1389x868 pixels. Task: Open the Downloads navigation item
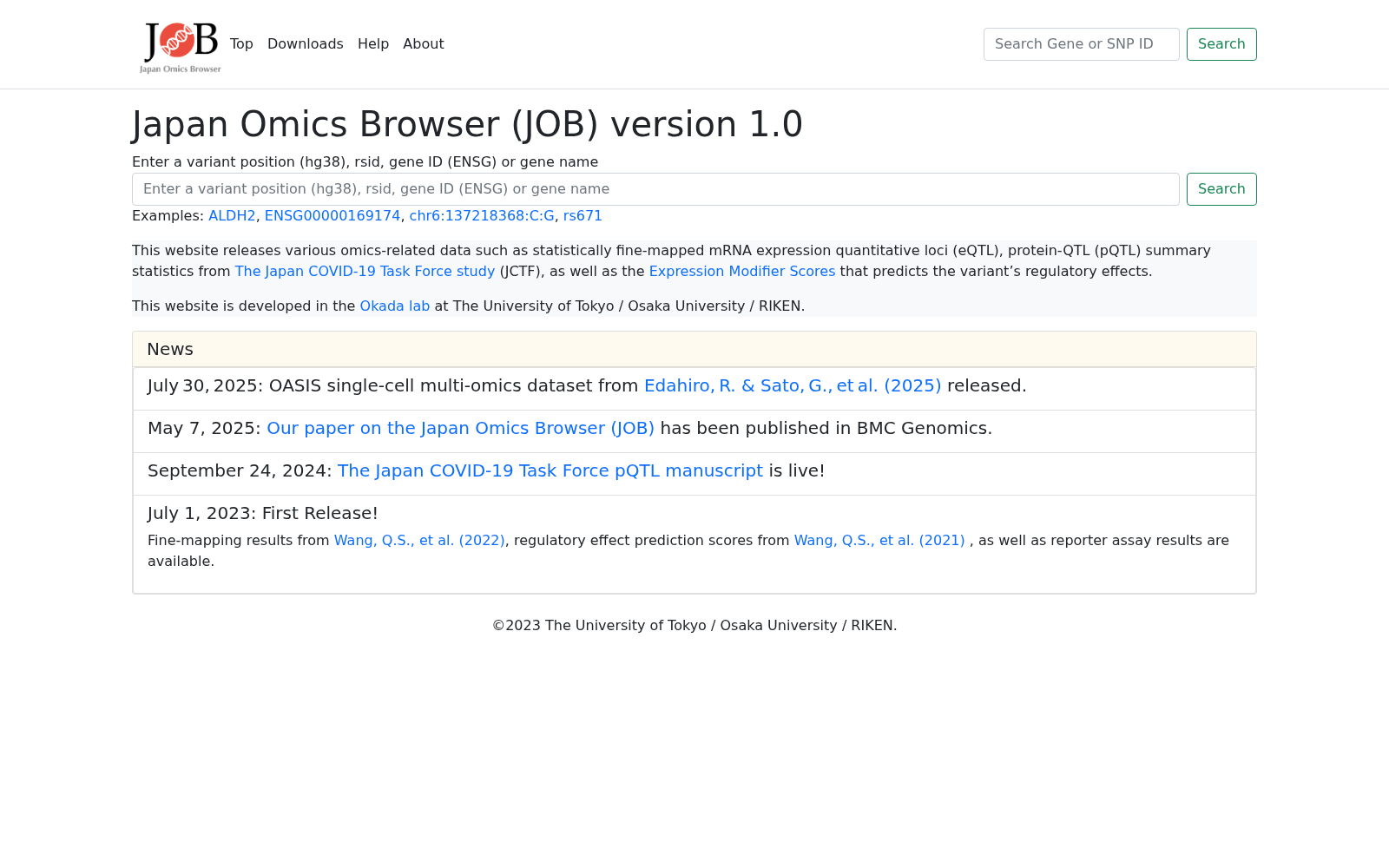(x=306, y=44)
